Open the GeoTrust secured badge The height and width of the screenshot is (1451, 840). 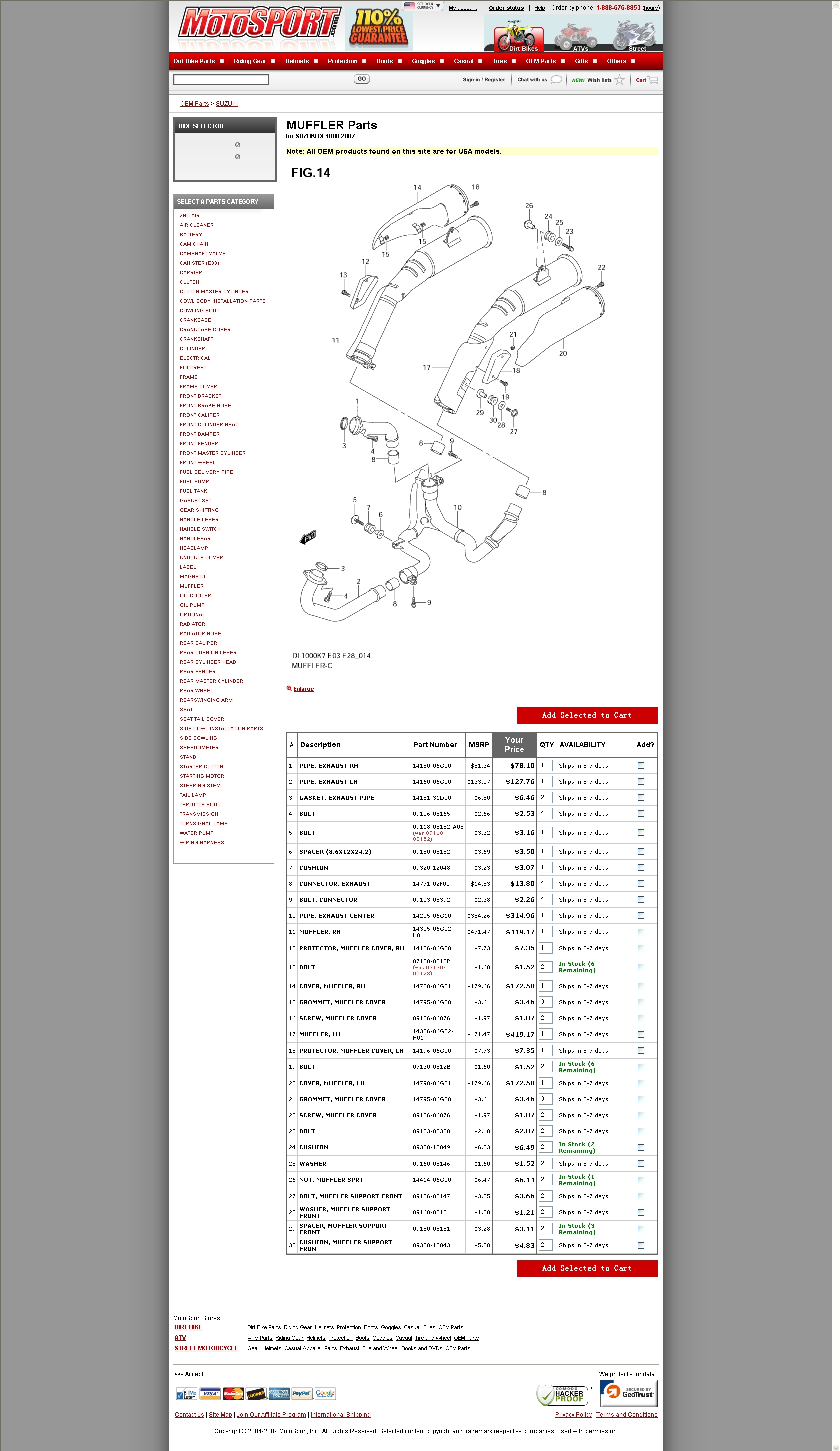(x=628, y=1393)
